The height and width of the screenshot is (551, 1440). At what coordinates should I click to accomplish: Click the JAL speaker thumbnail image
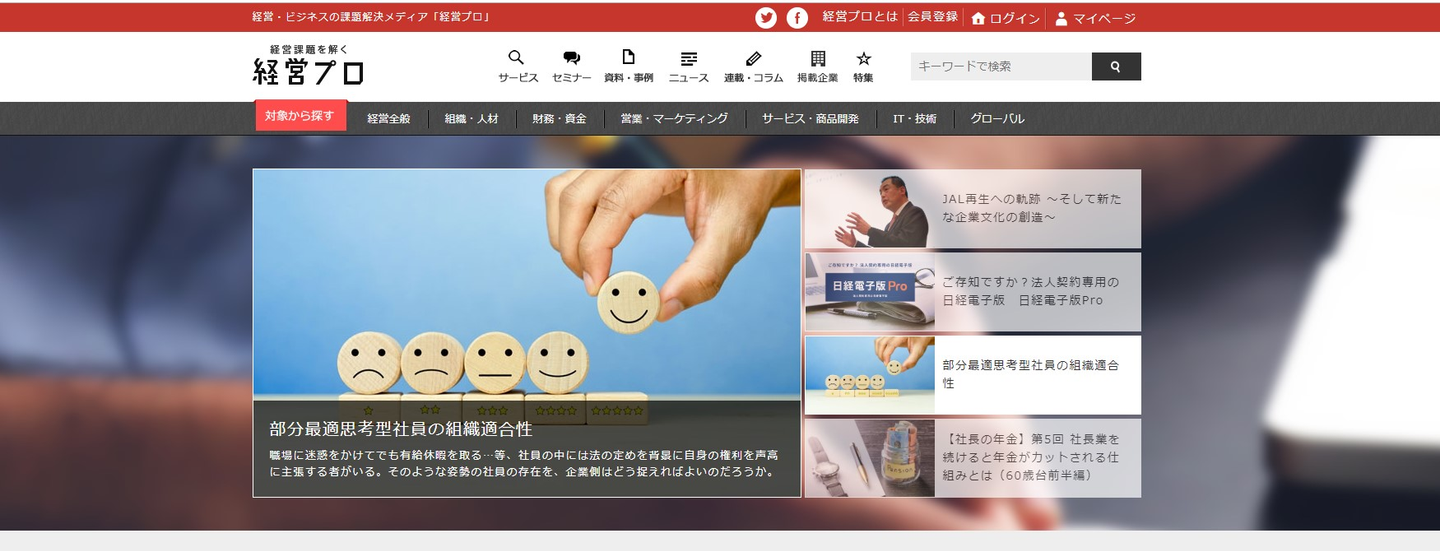pos(870,209)
